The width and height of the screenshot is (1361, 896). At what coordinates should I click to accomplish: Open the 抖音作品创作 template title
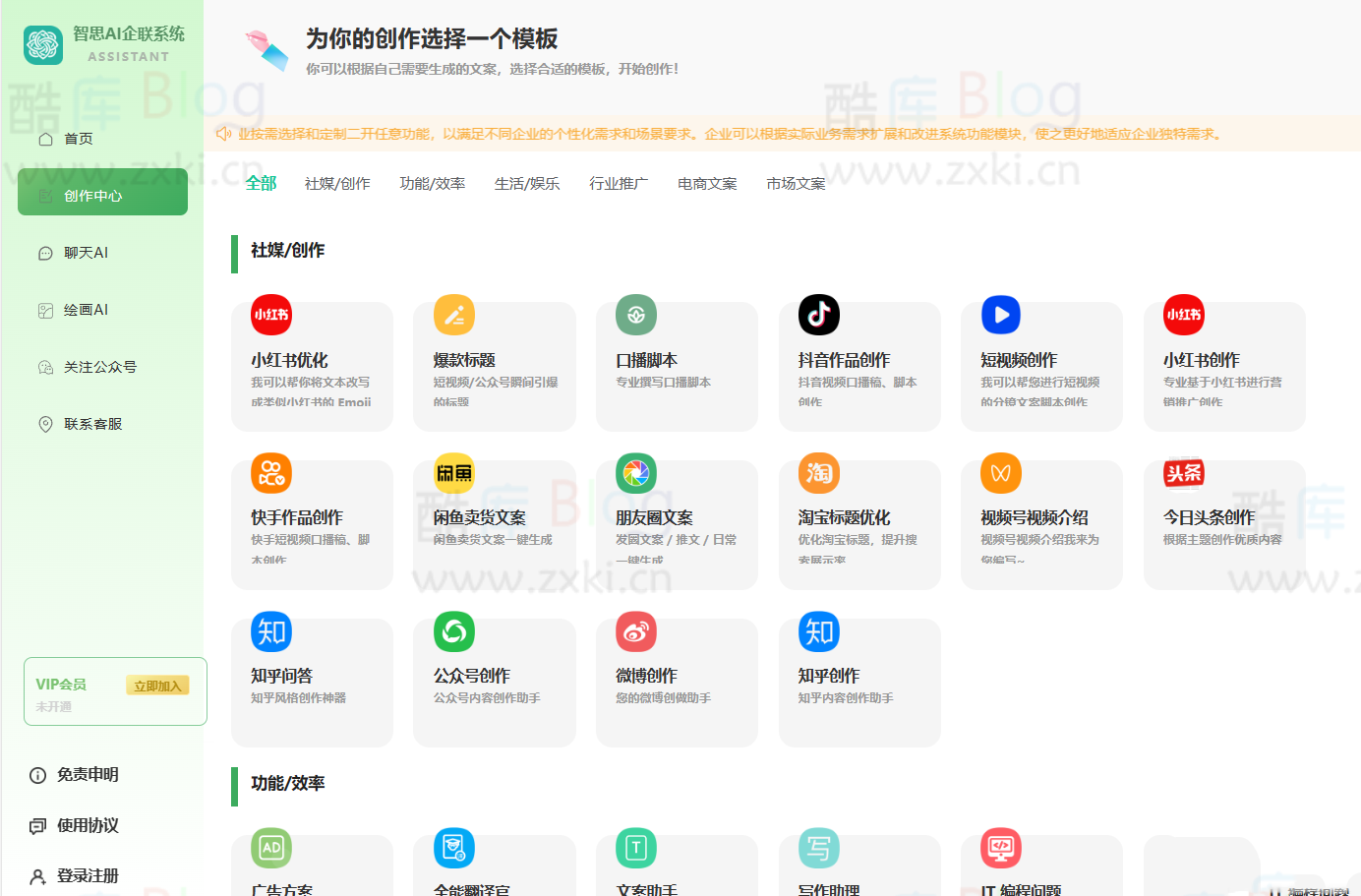(x=844, y=360)
